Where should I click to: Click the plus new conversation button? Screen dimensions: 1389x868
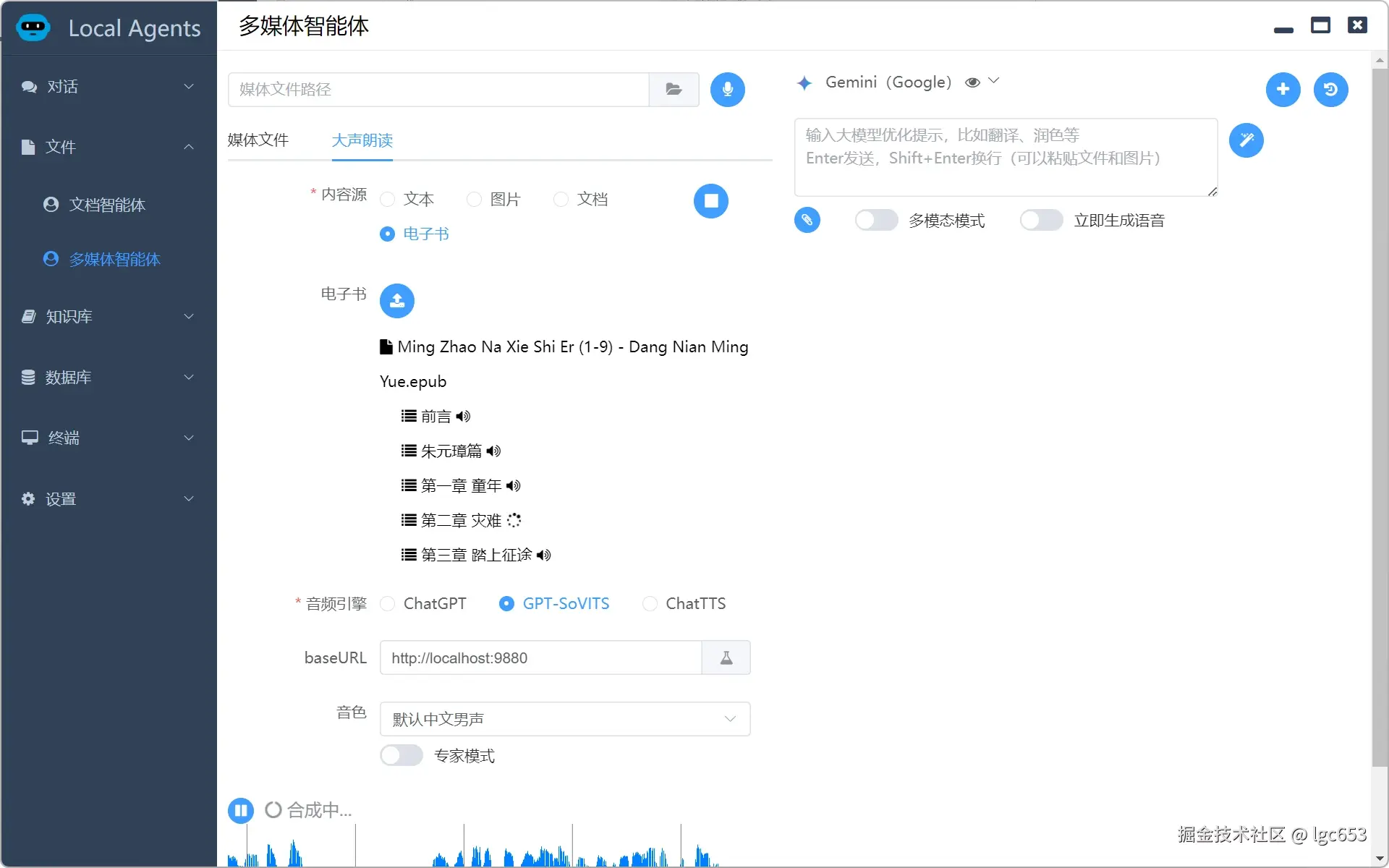click(x=1283, y=90)
